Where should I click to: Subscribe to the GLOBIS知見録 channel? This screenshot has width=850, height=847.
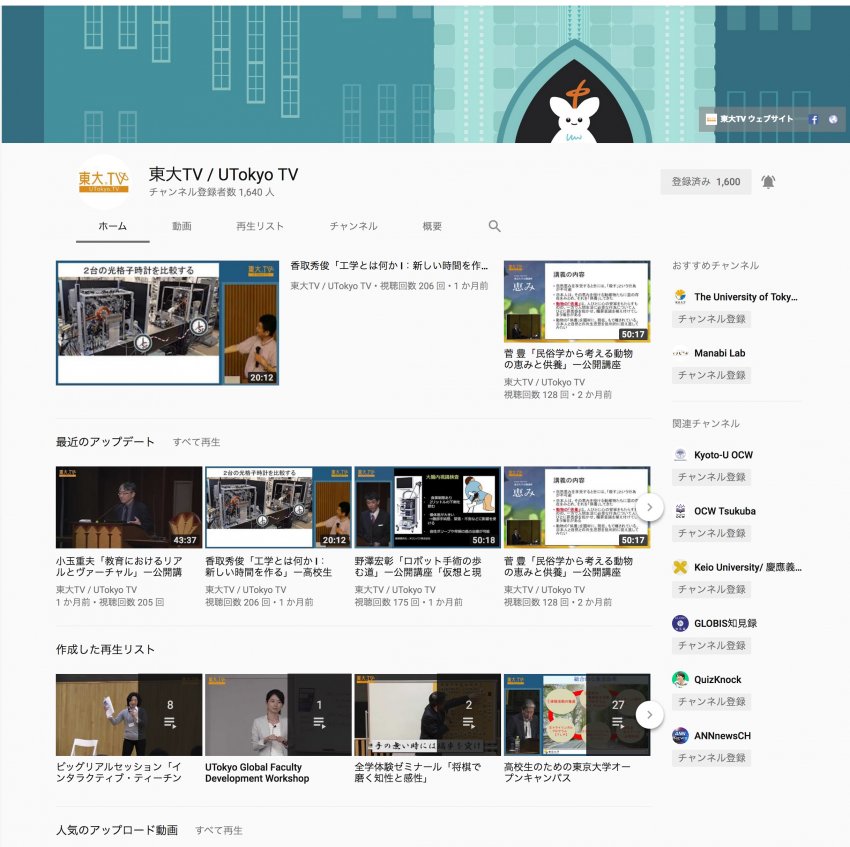click(x=711, y=645)
